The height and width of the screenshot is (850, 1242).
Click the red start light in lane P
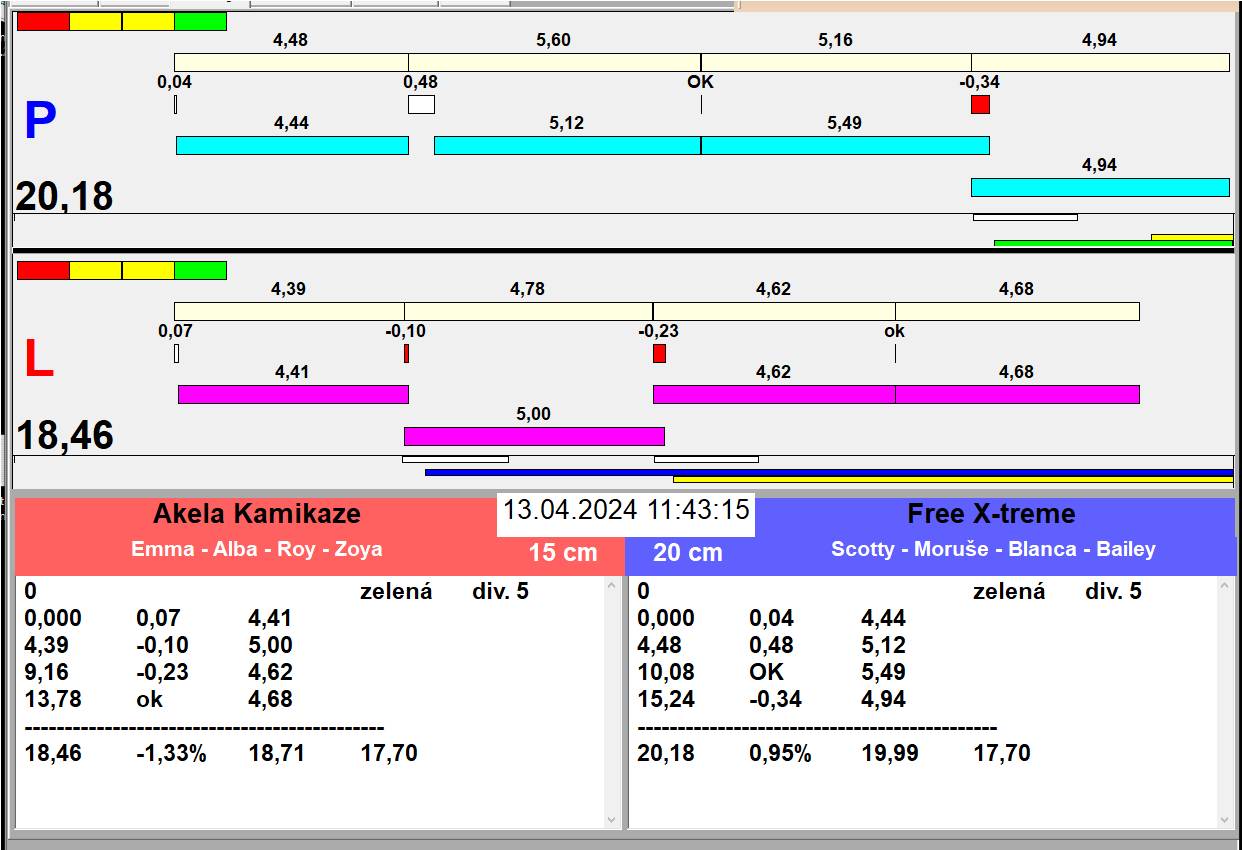(x=44, y=21)
